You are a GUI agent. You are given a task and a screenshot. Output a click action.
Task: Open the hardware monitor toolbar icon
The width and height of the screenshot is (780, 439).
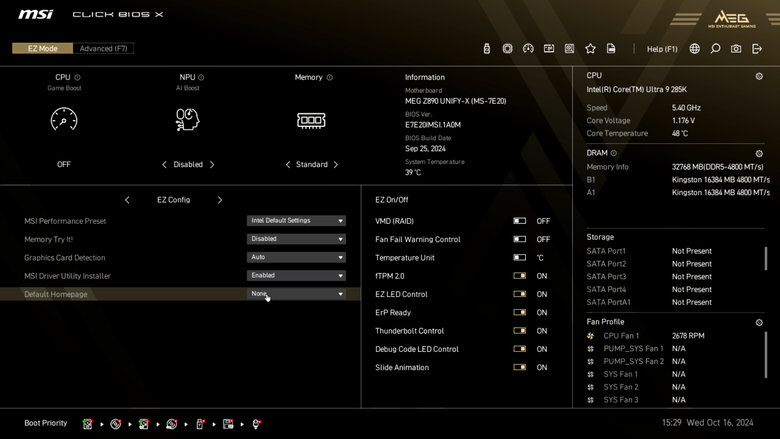tap(549, 48)
